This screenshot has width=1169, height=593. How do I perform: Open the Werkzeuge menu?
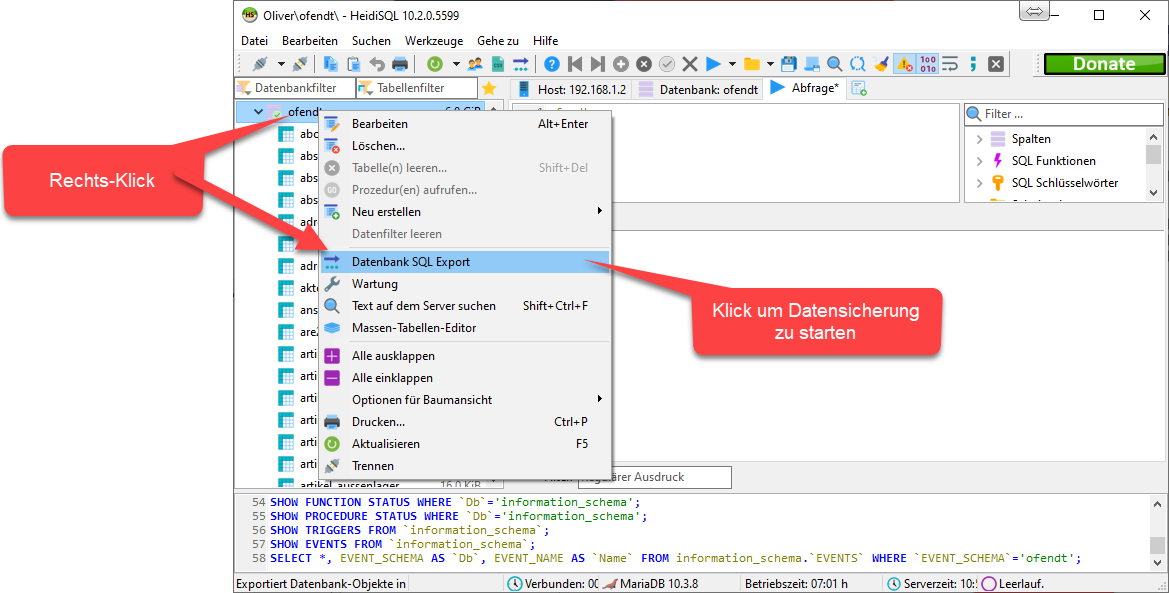[434, 41]
